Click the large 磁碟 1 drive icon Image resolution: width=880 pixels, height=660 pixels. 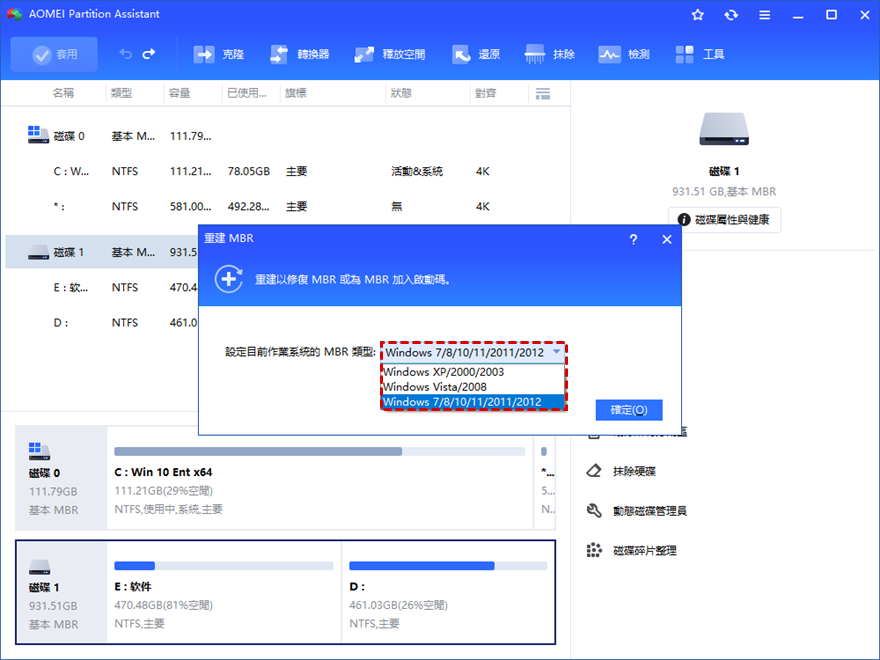pyautogui.click(x=724, y=129)
